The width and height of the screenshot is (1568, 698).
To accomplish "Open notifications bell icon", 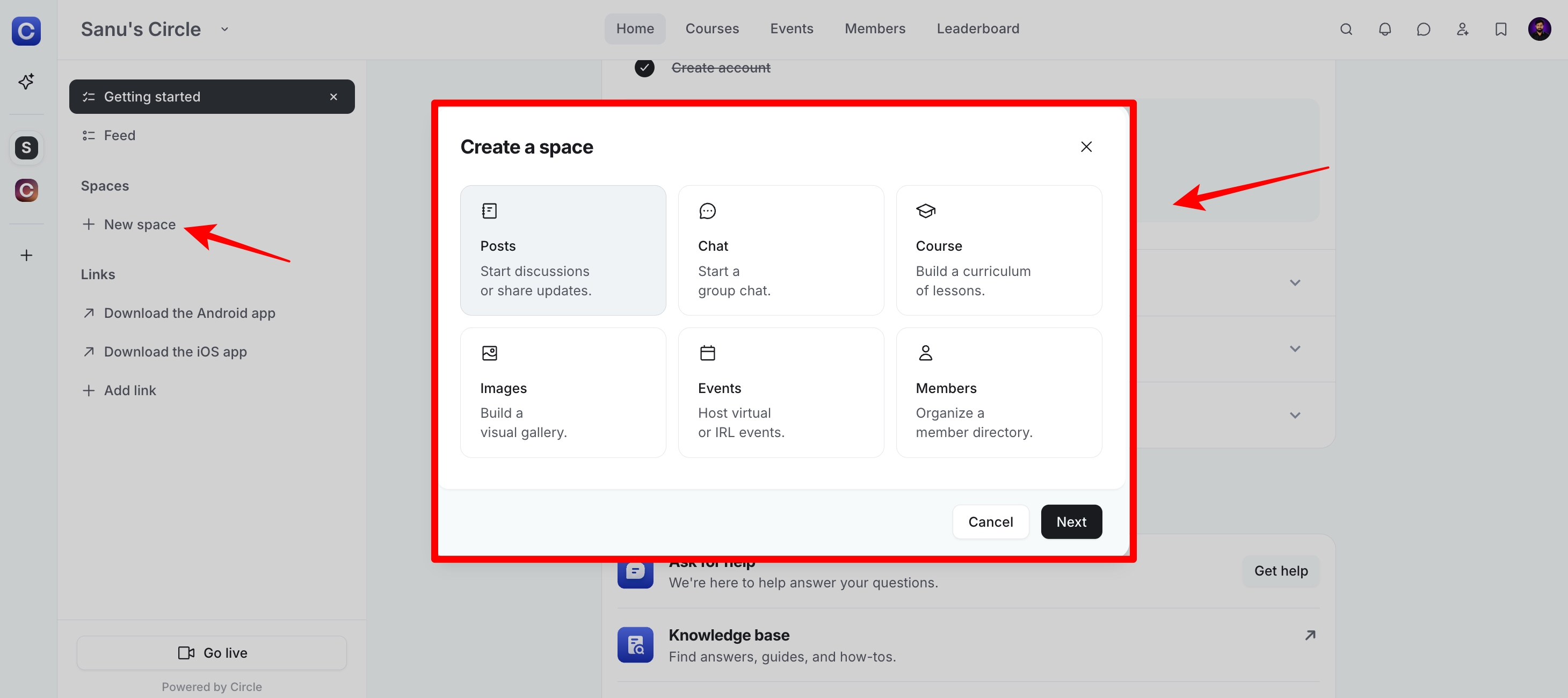I will (x=1385, y=29).
